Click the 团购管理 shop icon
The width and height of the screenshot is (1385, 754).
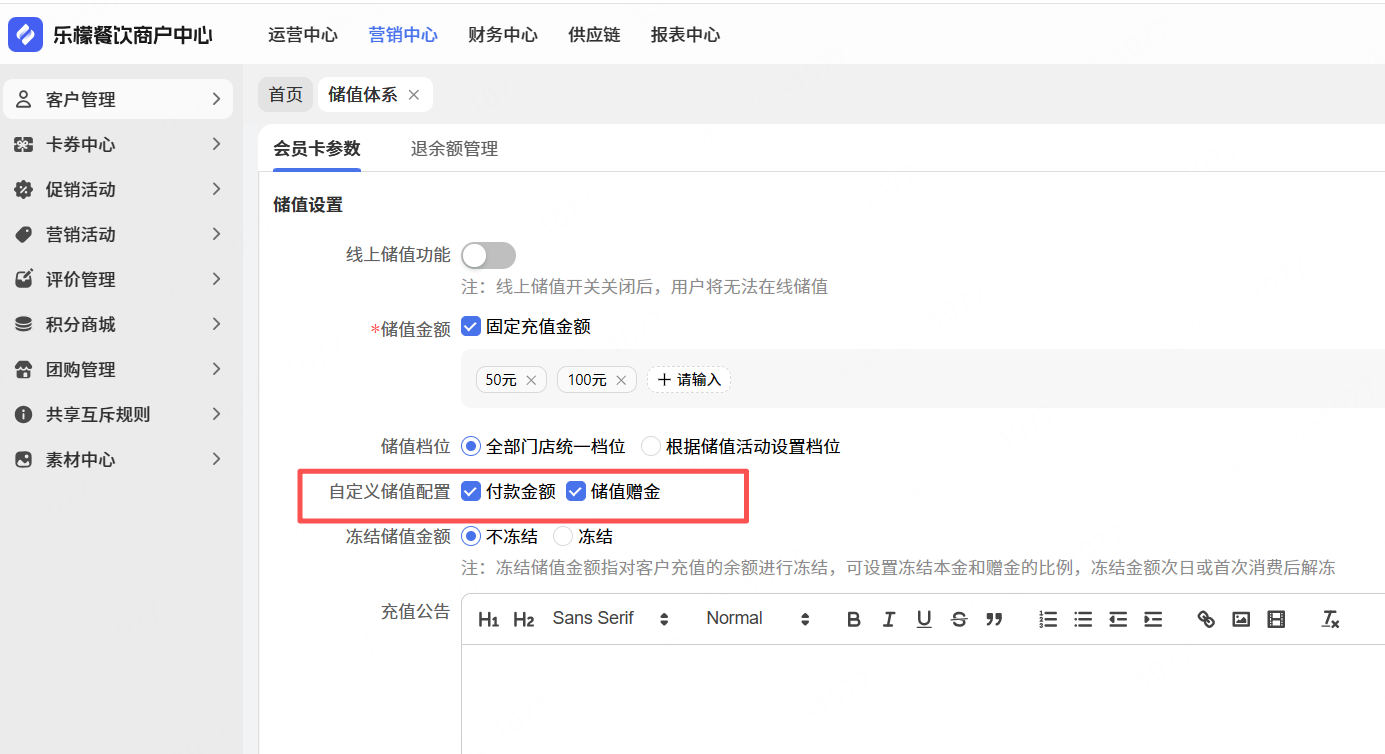[23, 369]
